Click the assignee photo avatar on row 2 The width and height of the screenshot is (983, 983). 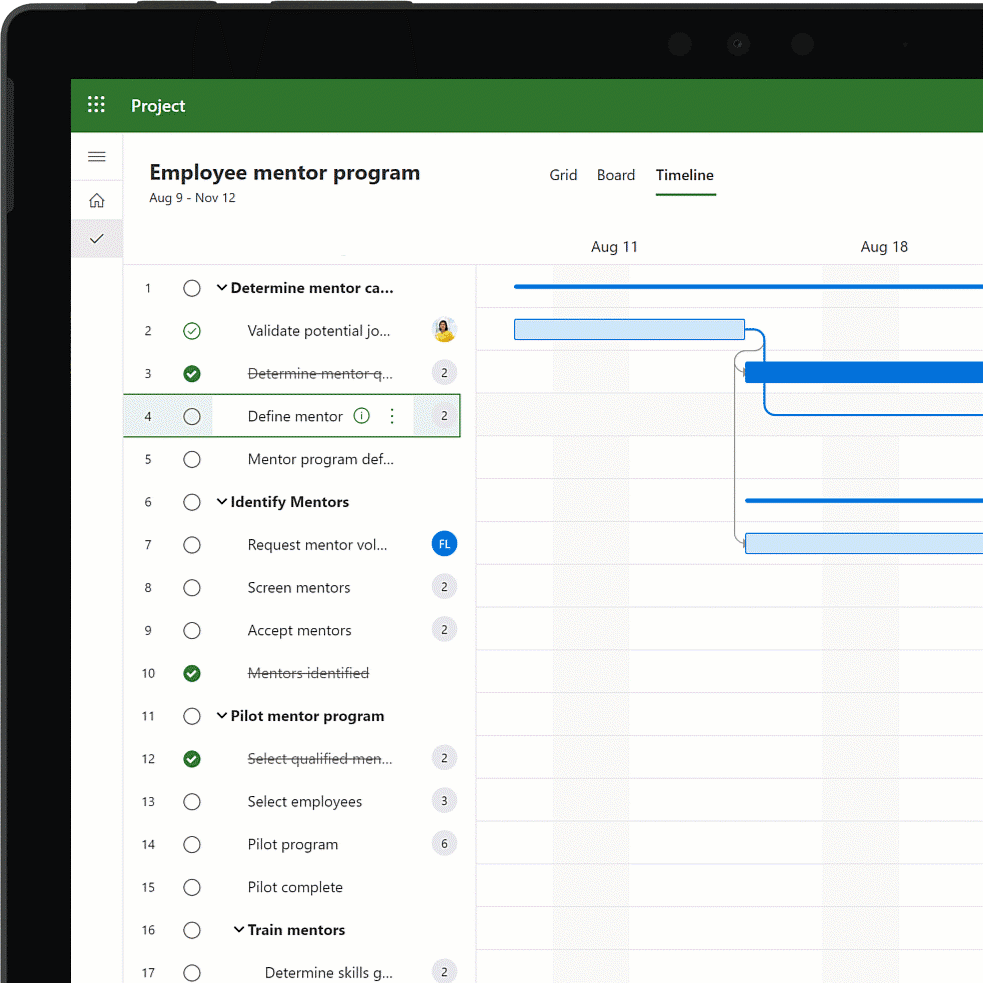point(444,330)
